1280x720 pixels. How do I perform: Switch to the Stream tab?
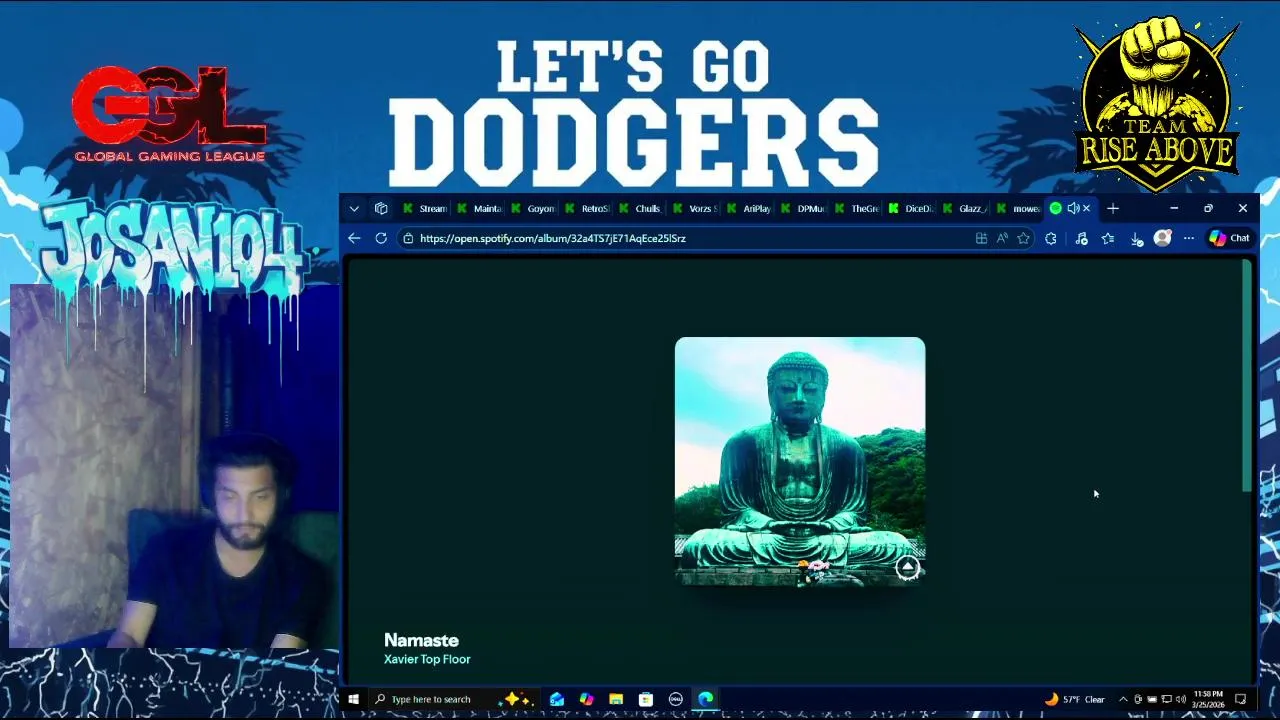[424, 209]
